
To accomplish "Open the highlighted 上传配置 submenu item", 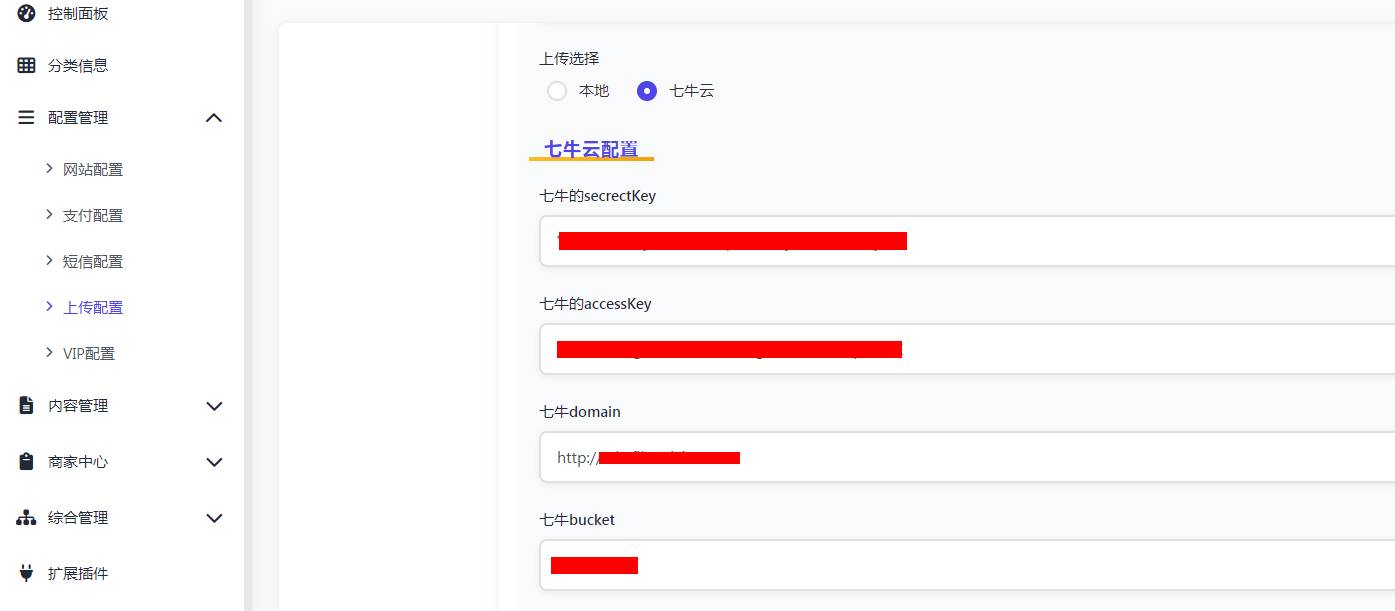I will [x=93, y=307].
